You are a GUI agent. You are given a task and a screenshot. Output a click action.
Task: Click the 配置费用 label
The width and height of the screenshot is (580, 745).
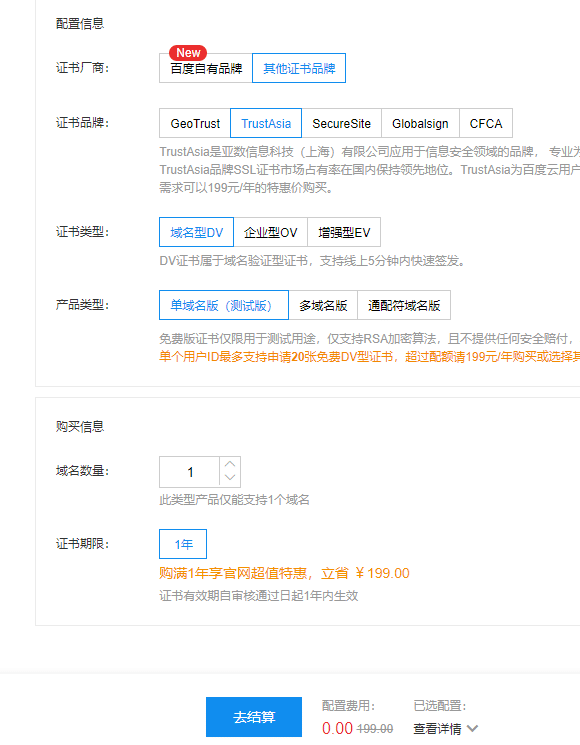(x=348, y=706)
